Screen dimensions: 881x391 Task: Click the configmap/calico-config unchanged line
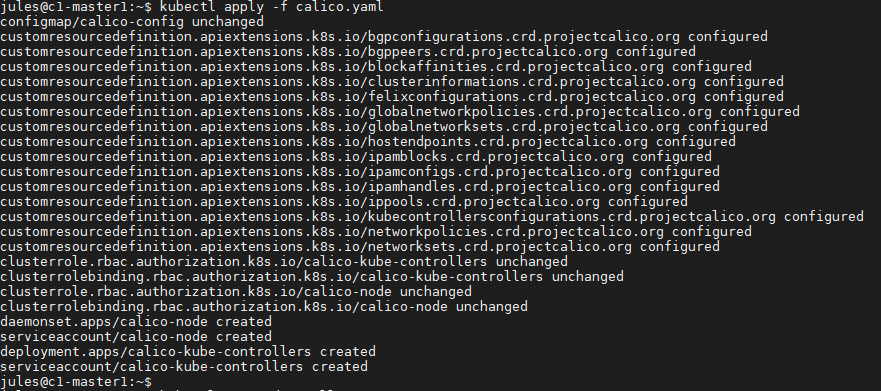pyautogui.click(x=132, y=22)
